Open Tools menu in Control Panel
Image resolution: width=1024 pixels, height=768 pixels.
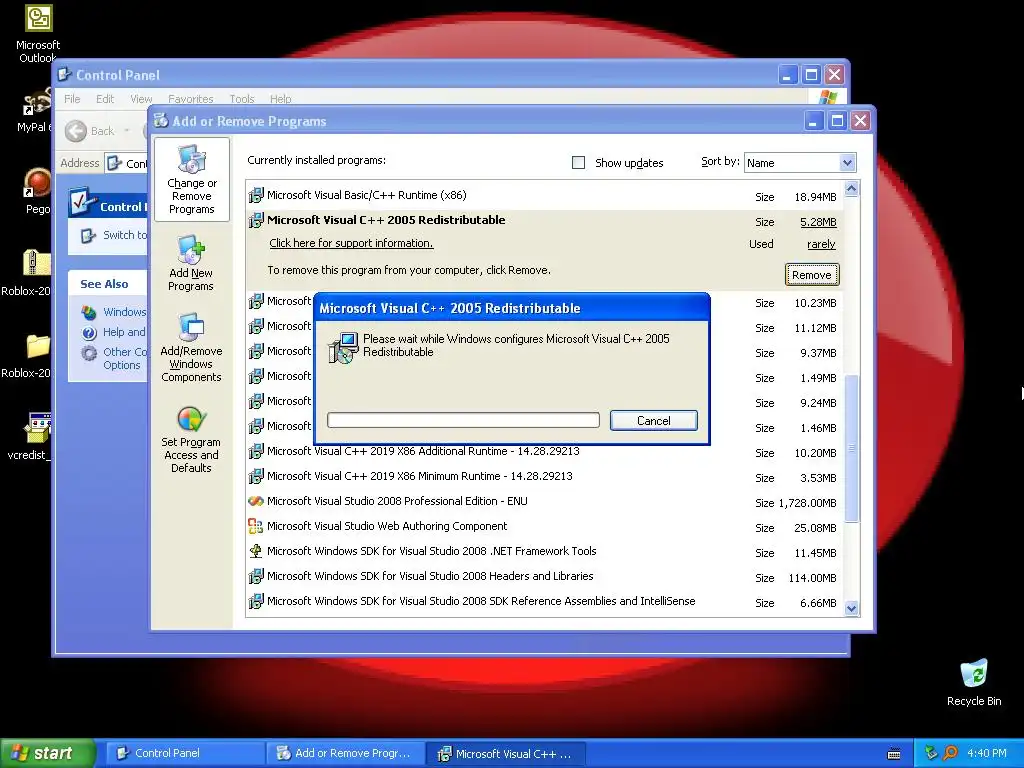242,99
